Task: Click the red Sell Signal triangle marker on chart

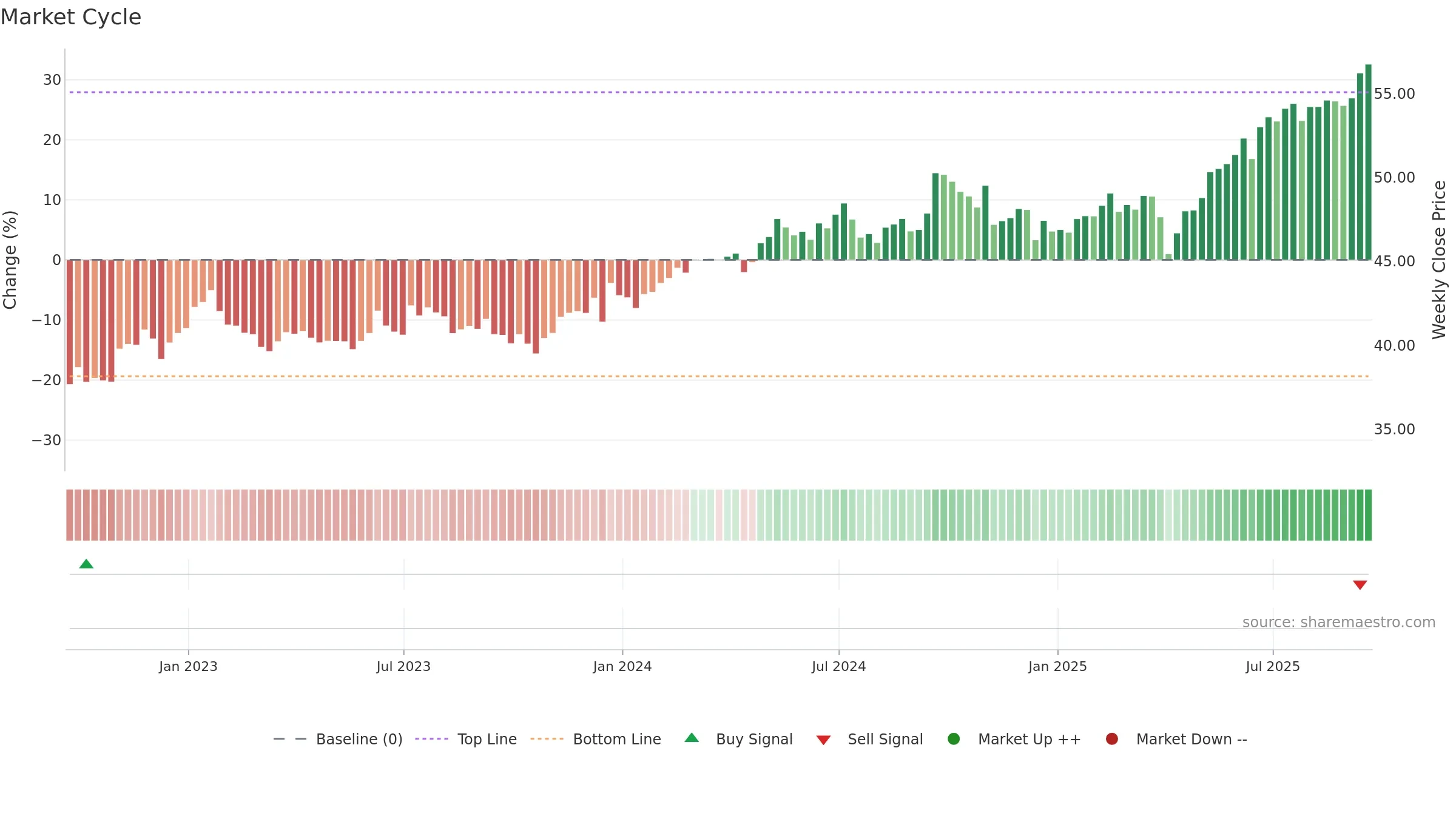Action: 1360,585
